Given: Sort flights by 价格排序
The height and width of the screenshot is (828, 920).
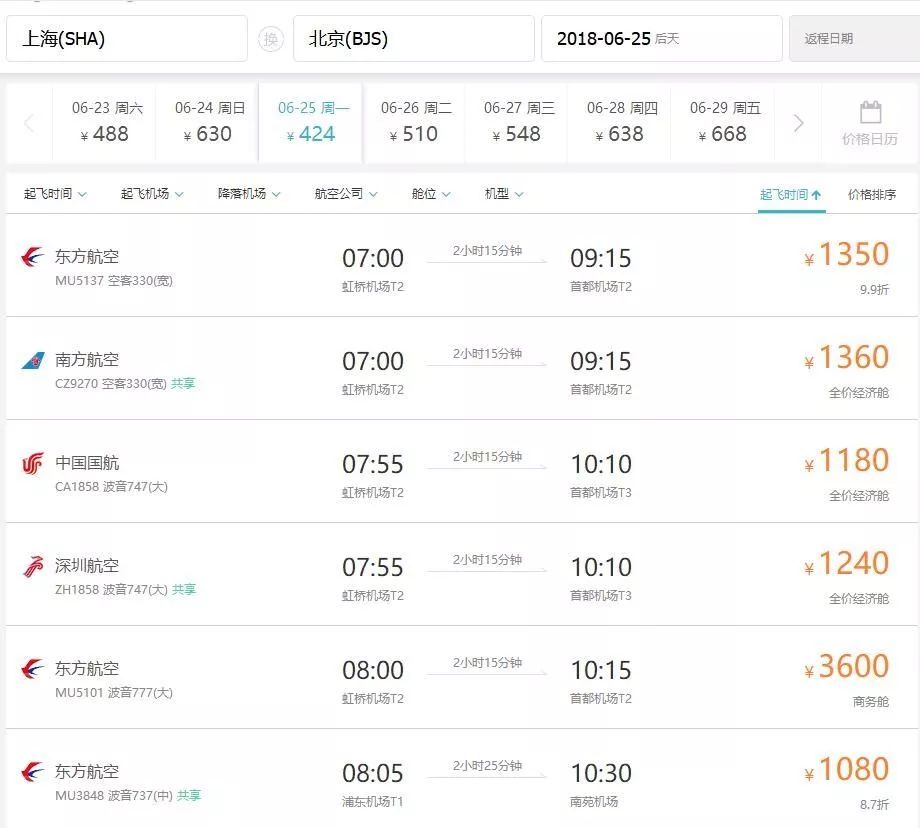Looking at the screenshot, I should coord(872,195).
